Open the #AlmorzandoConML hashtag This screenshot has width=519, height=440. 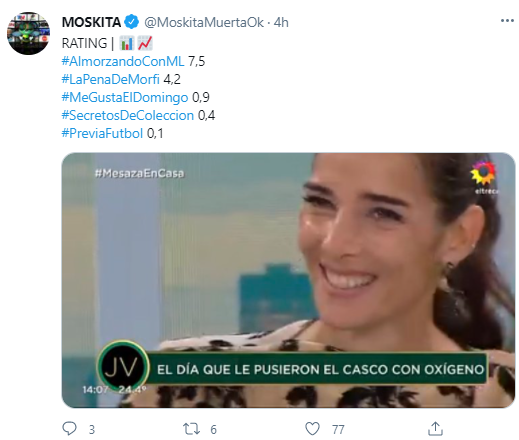coord(123,61)
